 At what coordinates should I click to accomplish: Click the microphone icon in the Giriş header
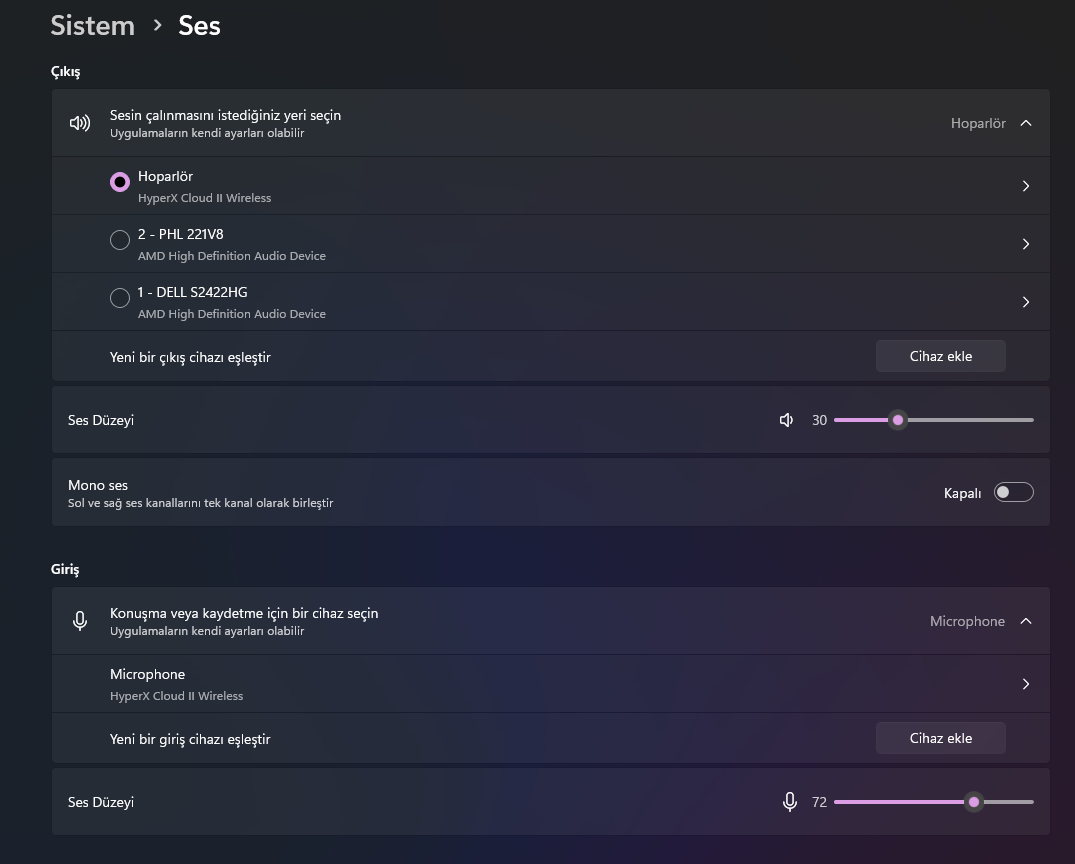point(80,621)
